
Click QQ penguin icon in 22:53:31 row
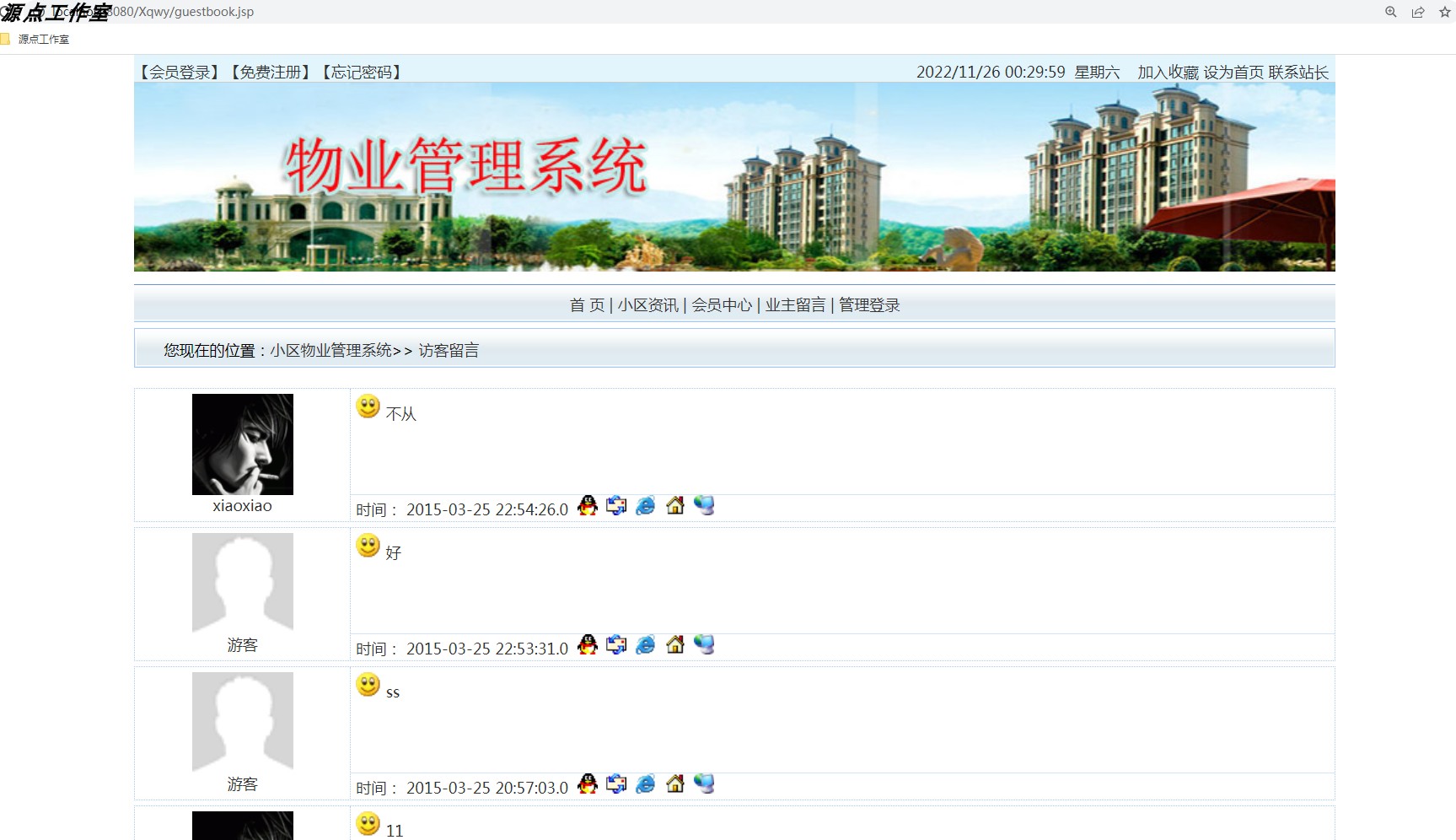pyautogui.click(x=588, y=645)
